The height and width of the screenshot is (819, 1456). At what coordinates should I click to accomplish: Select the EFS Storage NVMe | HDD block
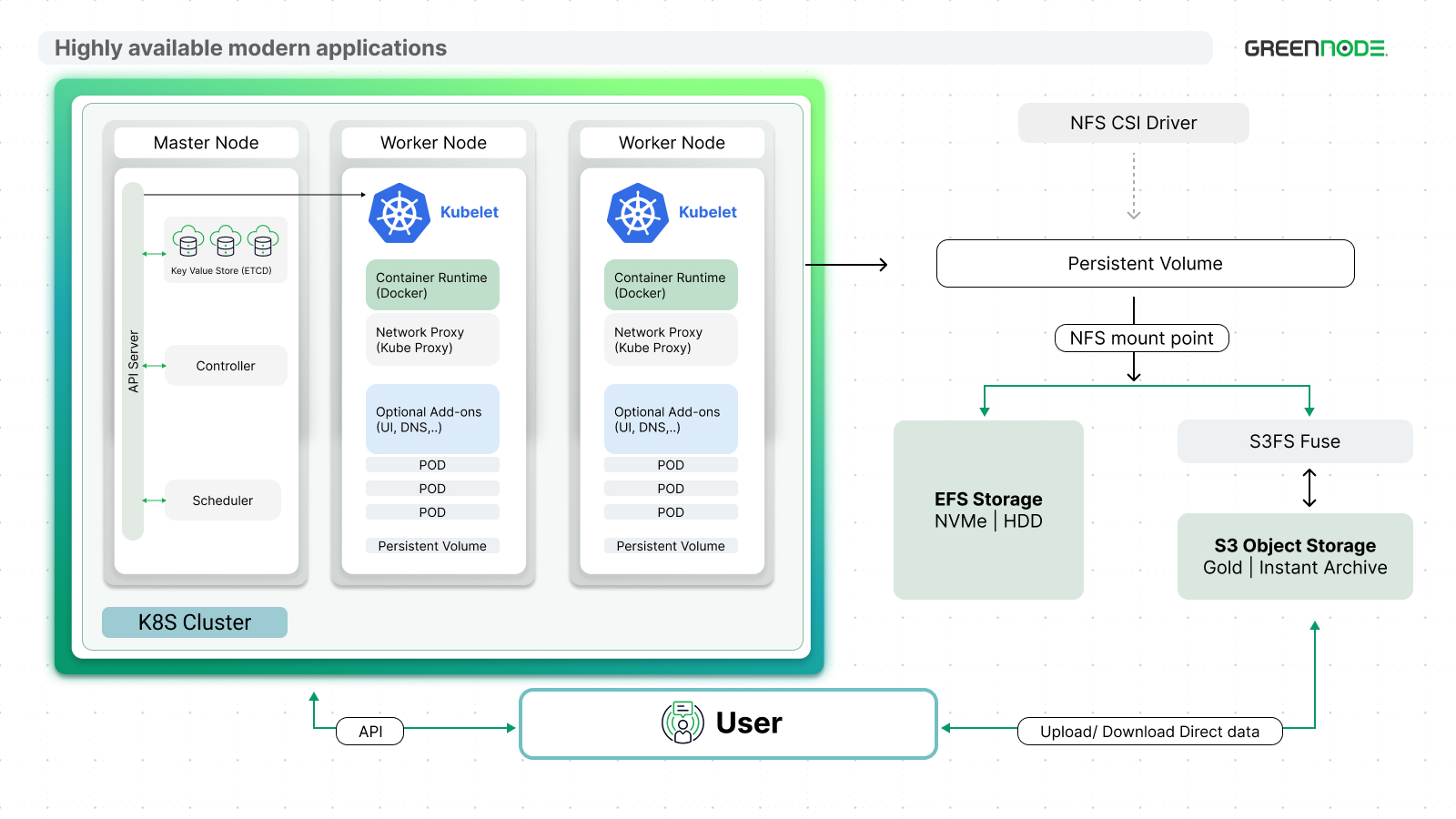pyautogui.click(x=988, y=510)
